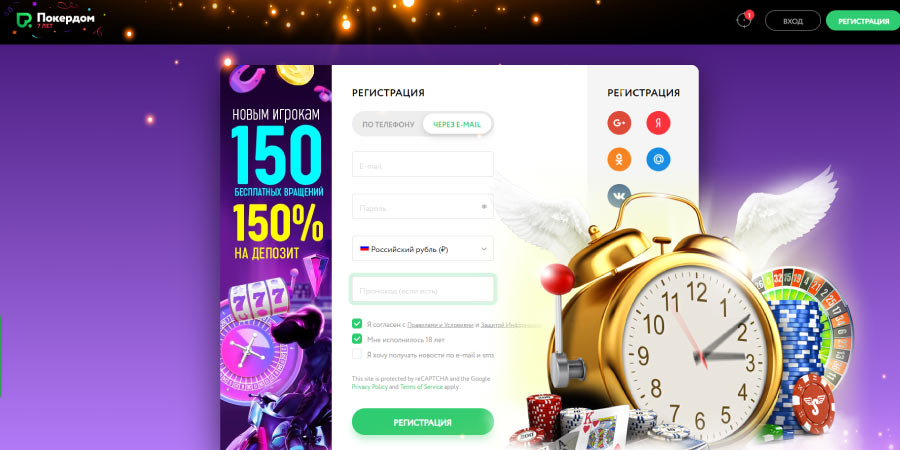The height and width of the screenshot is (450, 900).
Task: Register with Yandex red icon
Action: [x=658, y=122]
